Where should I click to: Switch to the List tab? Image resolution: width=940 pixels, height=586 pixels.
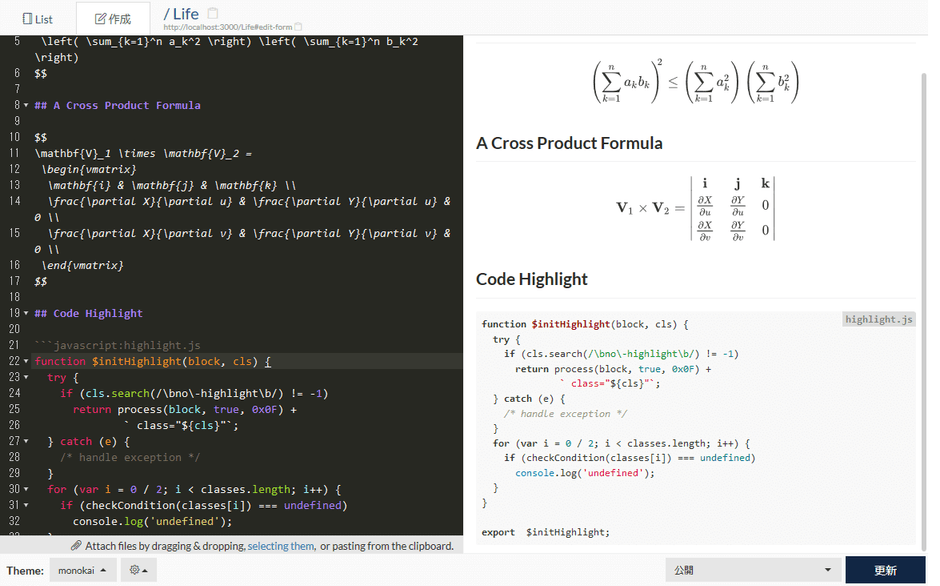[38, 19]
